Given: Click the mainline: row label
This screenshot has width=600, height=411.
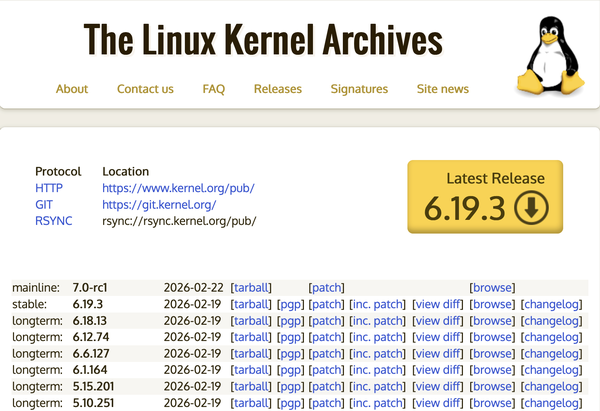Looking at the screenshot, I should pyautogui.click(x=36, y=287).
